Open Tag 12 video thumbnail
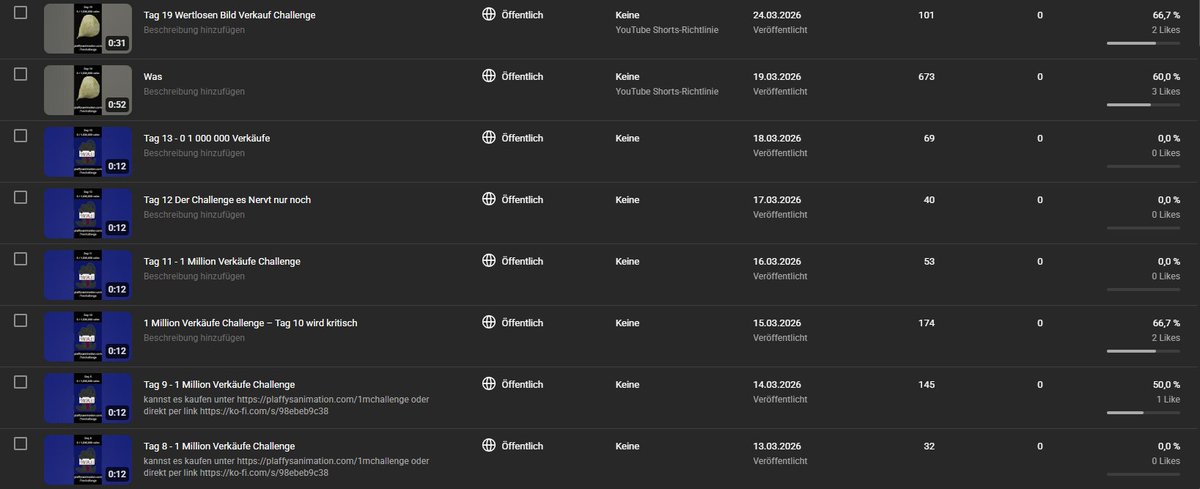The width and height of the screenshot is (1200, 489). pyautogui.click(x=88, y=213)
